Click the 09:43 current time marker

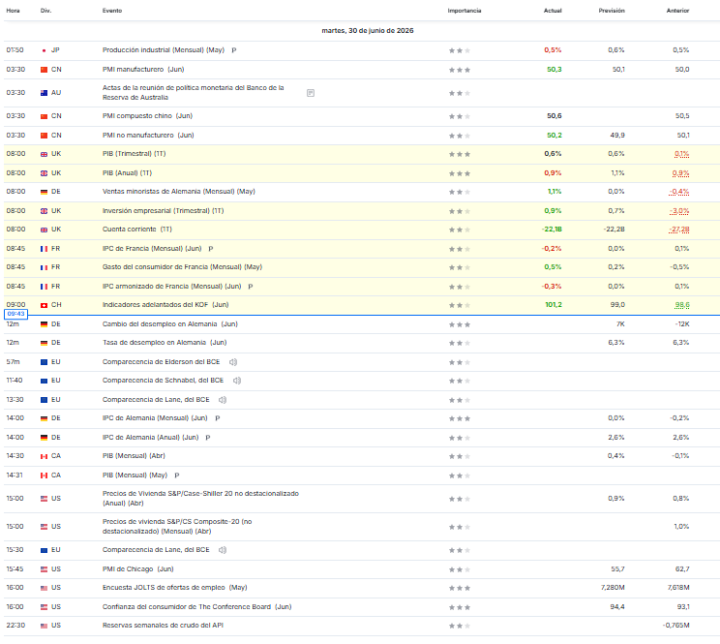coord(16,314)
